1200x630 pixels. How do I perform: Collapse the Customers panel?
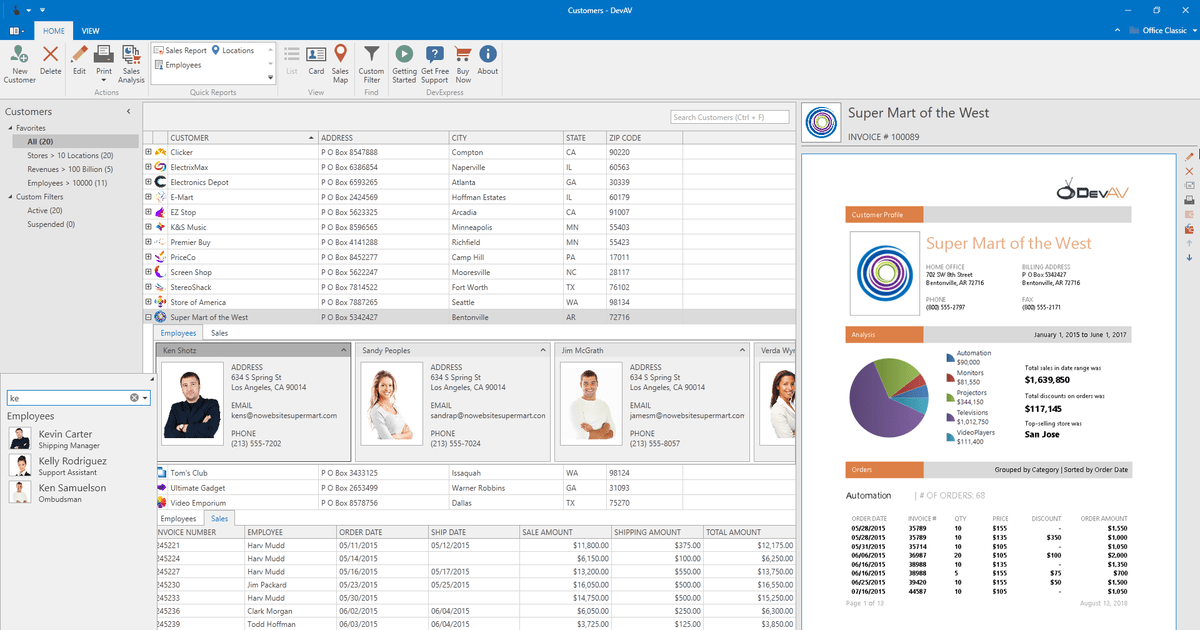[x=126, y=112]
